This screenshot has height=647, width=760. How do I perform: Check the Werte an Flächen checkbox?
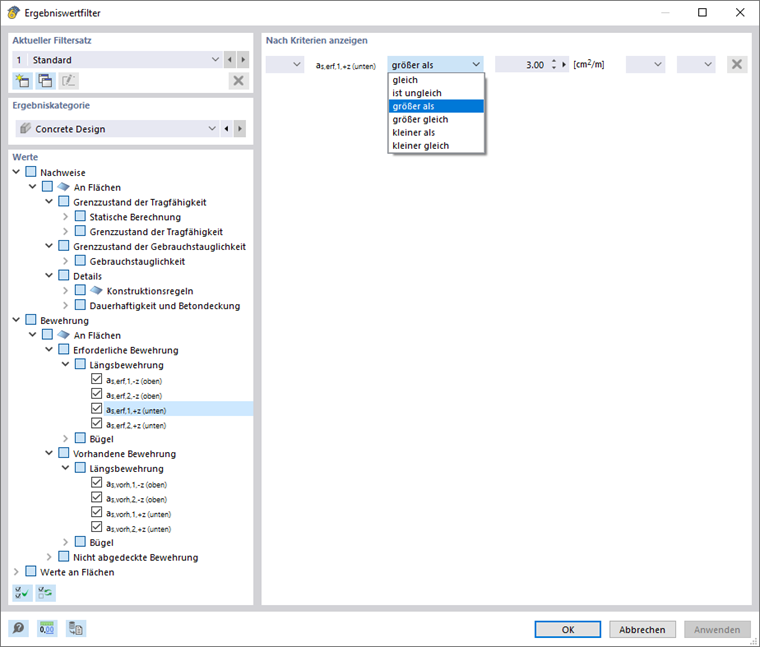[x=31, y=571]
